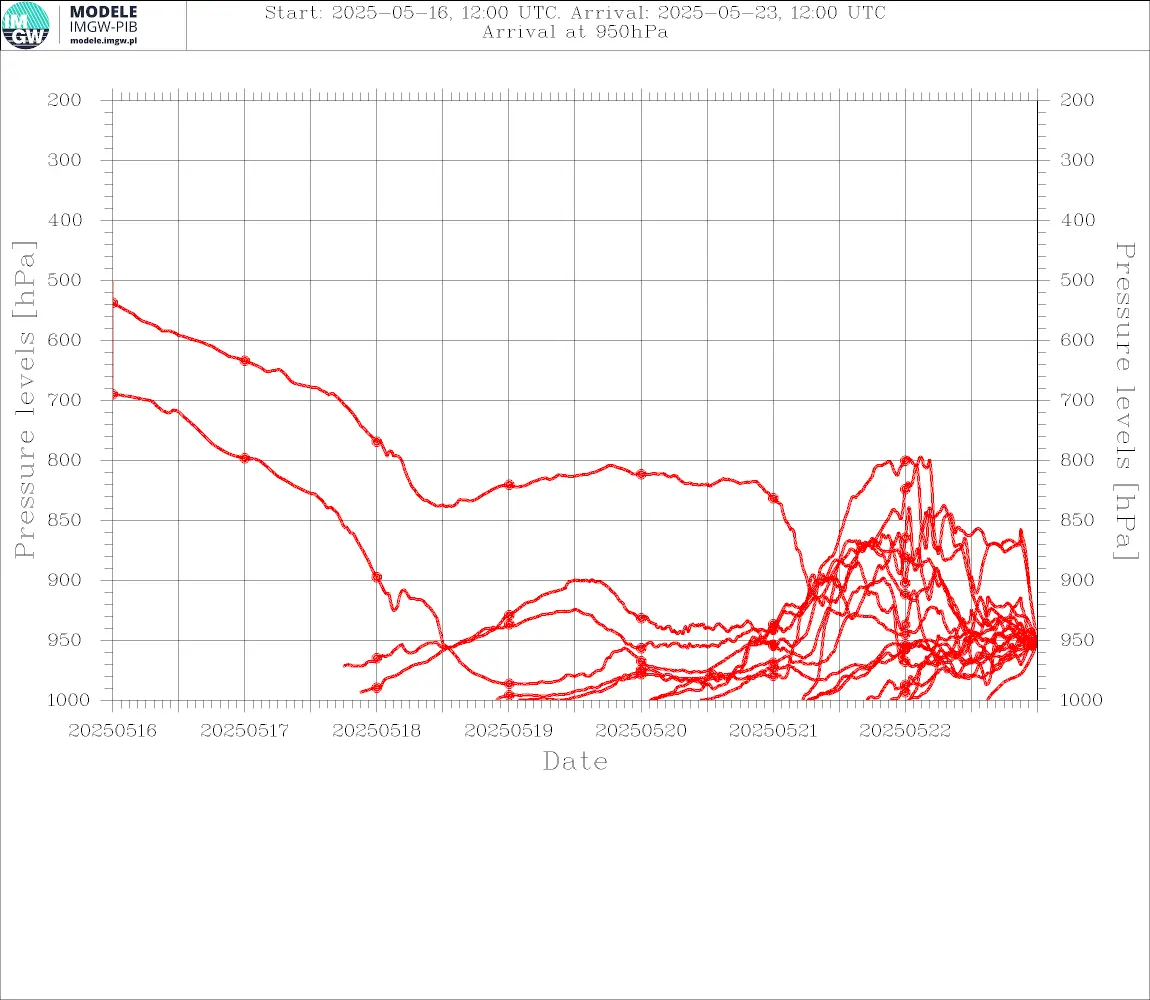
Task: Click the right axis 1000 label
Action: point(1082,700)
